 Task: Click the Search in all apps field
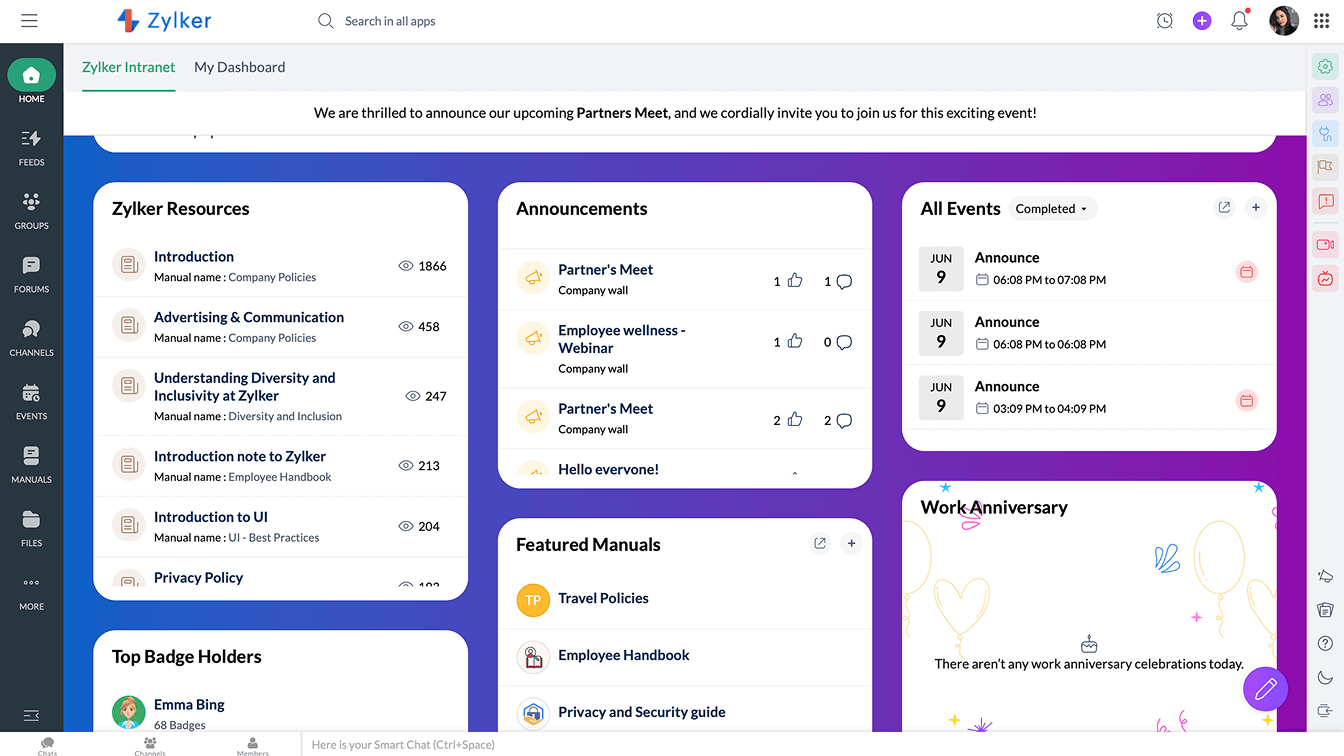click(x=390, y=21)
